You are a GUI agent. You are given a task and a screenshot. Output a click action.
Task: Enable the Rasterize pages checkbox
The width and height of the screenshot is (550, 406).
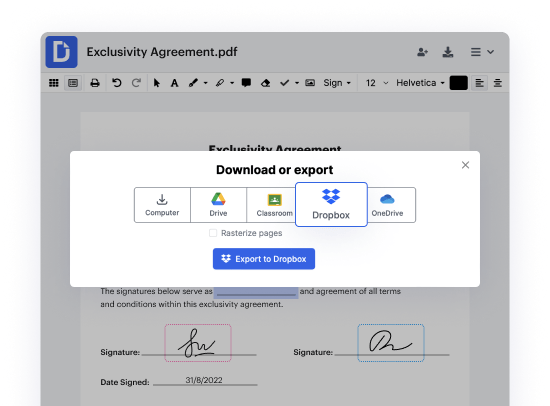213,233
